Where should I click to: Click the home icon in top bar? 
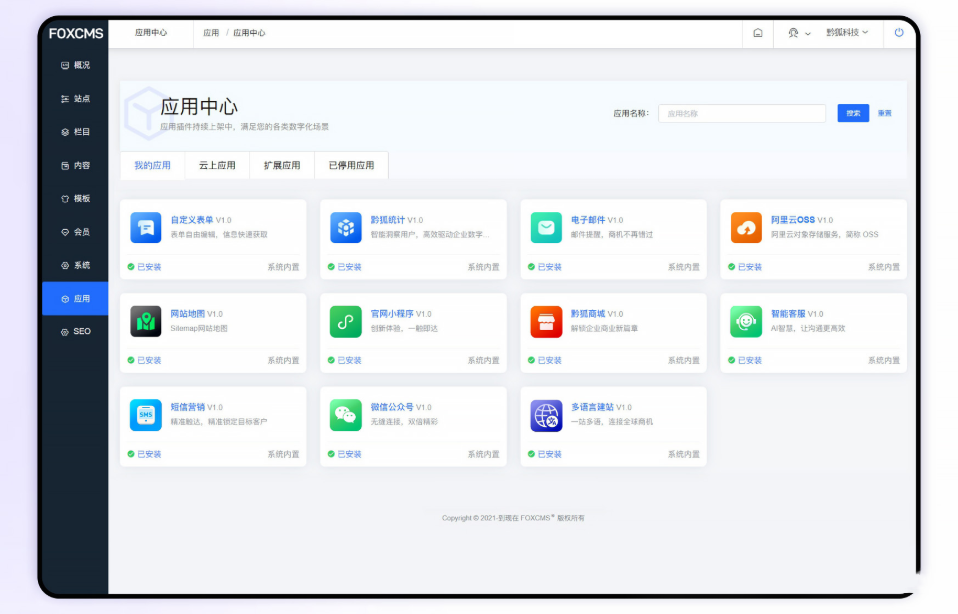pyautogui.click(x=758, y=33)
